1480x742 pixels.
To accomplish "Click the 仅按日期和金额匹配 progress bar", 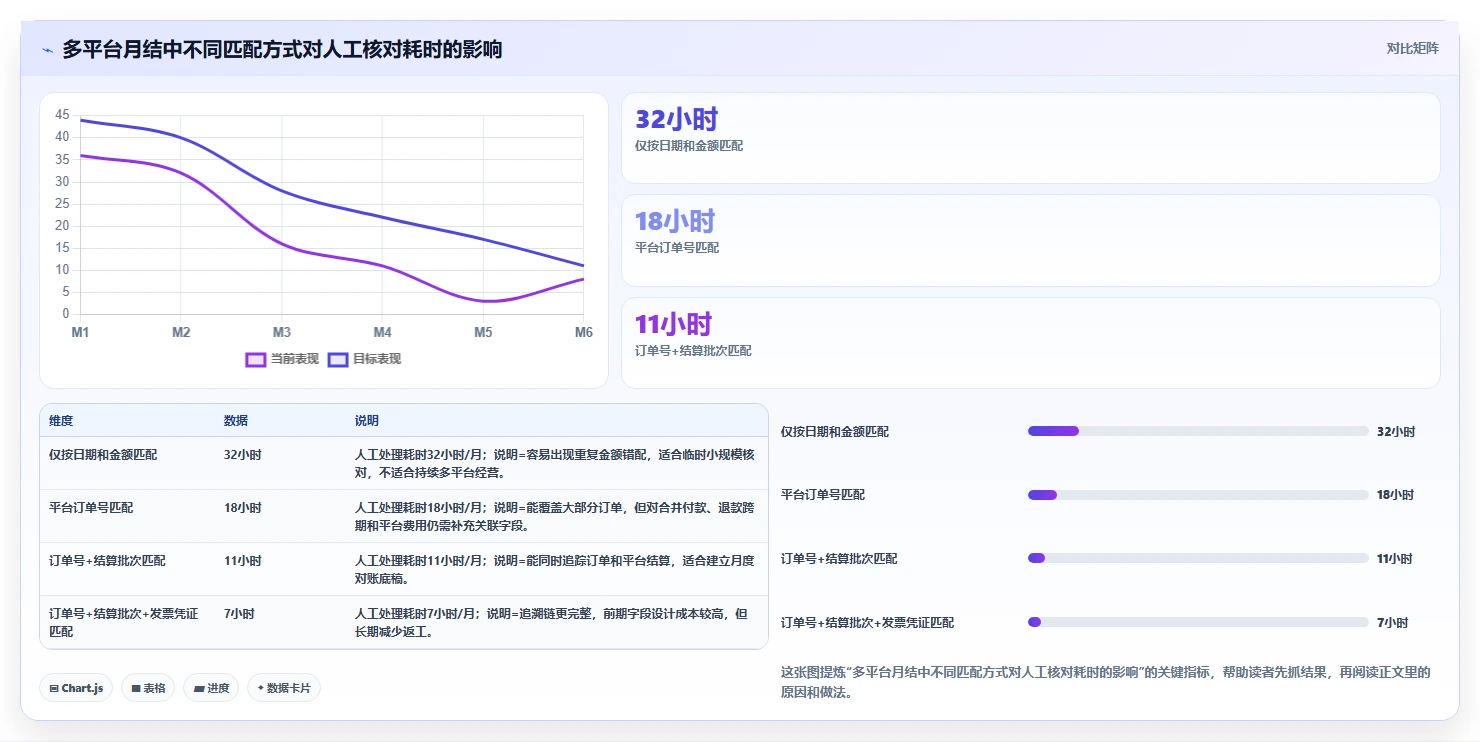I will click(1198, 431).
